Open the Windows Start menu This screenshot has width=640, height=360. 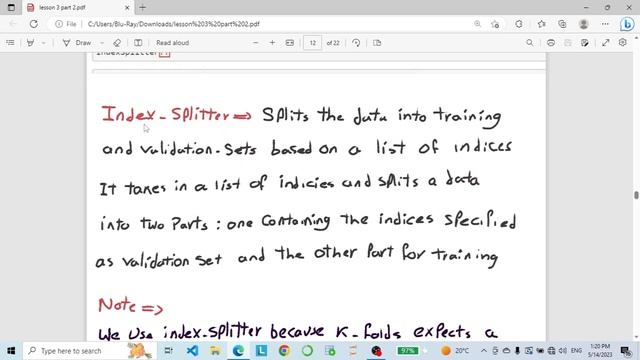(x=11, y=351)
